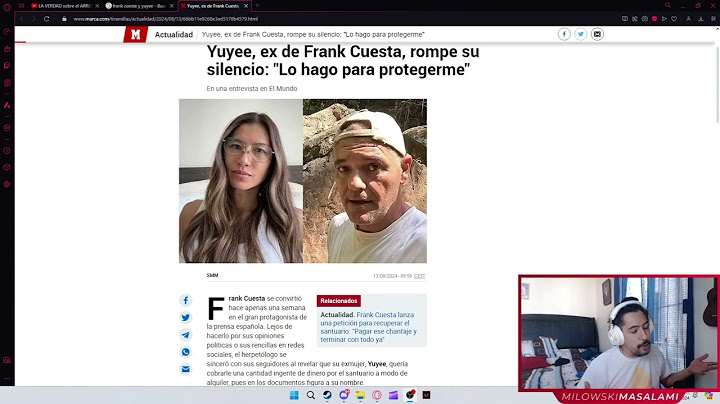Click the 'SMM' author byline
Viewport: 720px width, 404px height.
point(212,275)
